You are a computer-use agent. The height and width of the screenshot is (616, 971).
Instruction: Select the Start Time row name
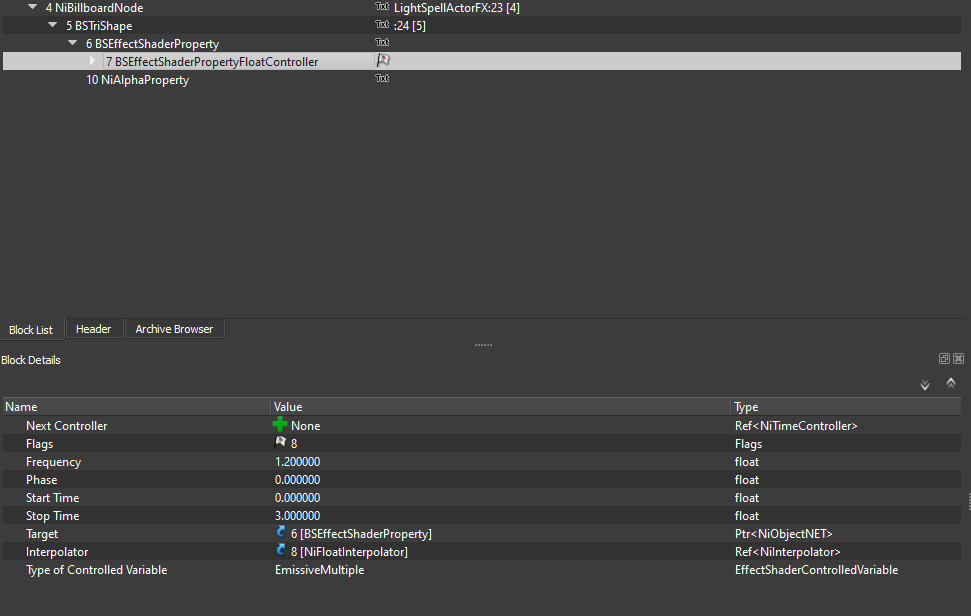[x=53, y=498]
